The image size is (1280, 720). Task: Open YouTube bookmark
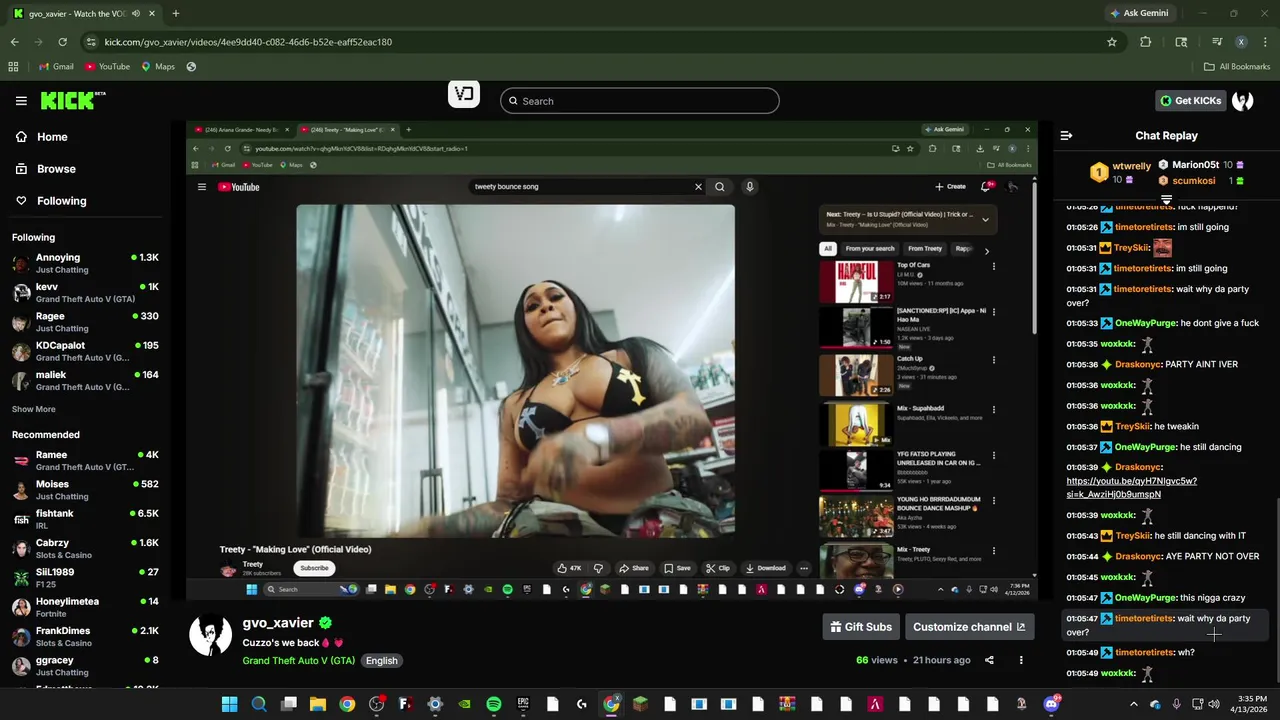pos(108,67)
